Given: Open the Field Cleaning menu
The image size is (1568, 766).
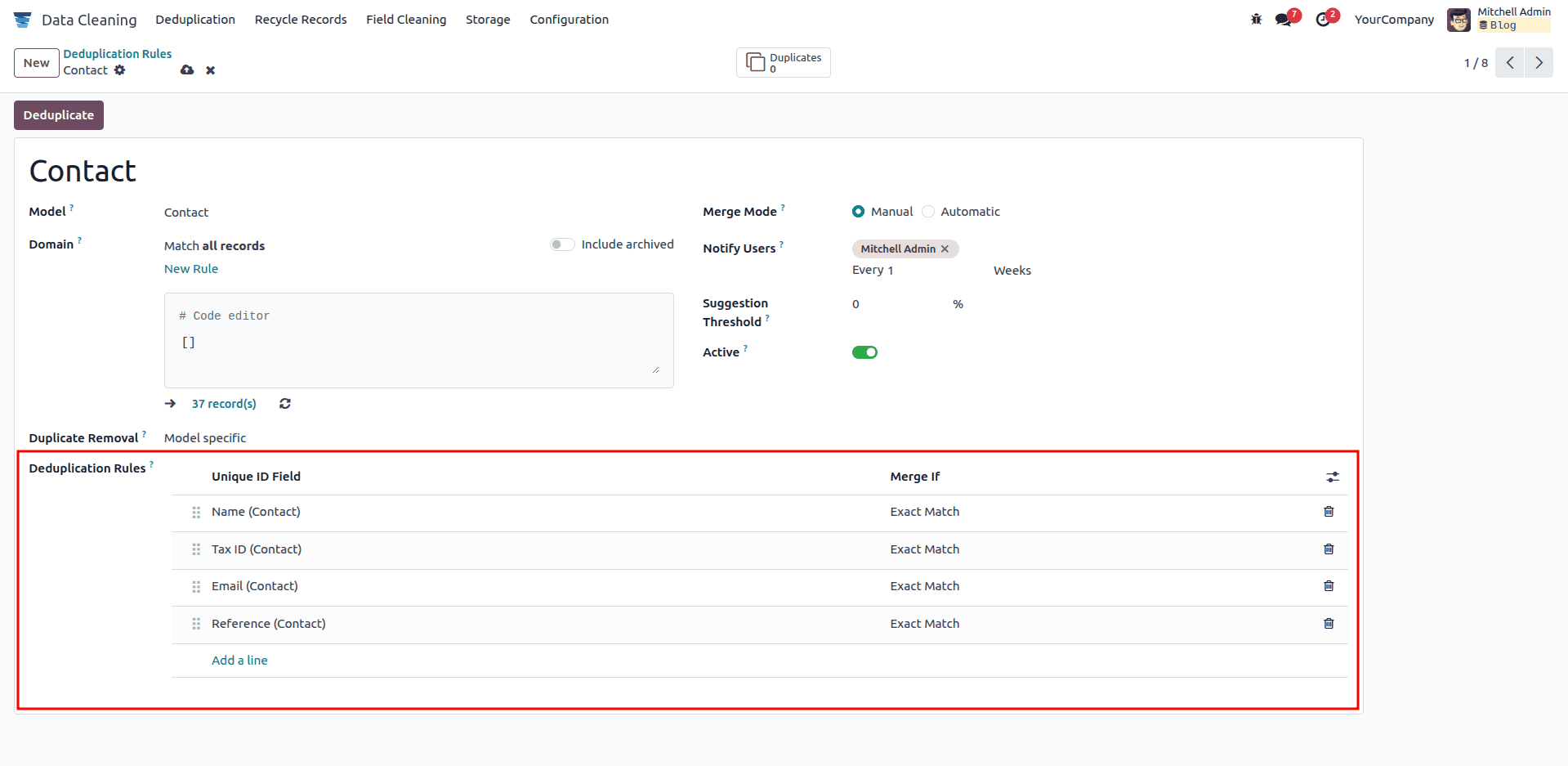Looking at the screenshot, I should click(406, 19).
